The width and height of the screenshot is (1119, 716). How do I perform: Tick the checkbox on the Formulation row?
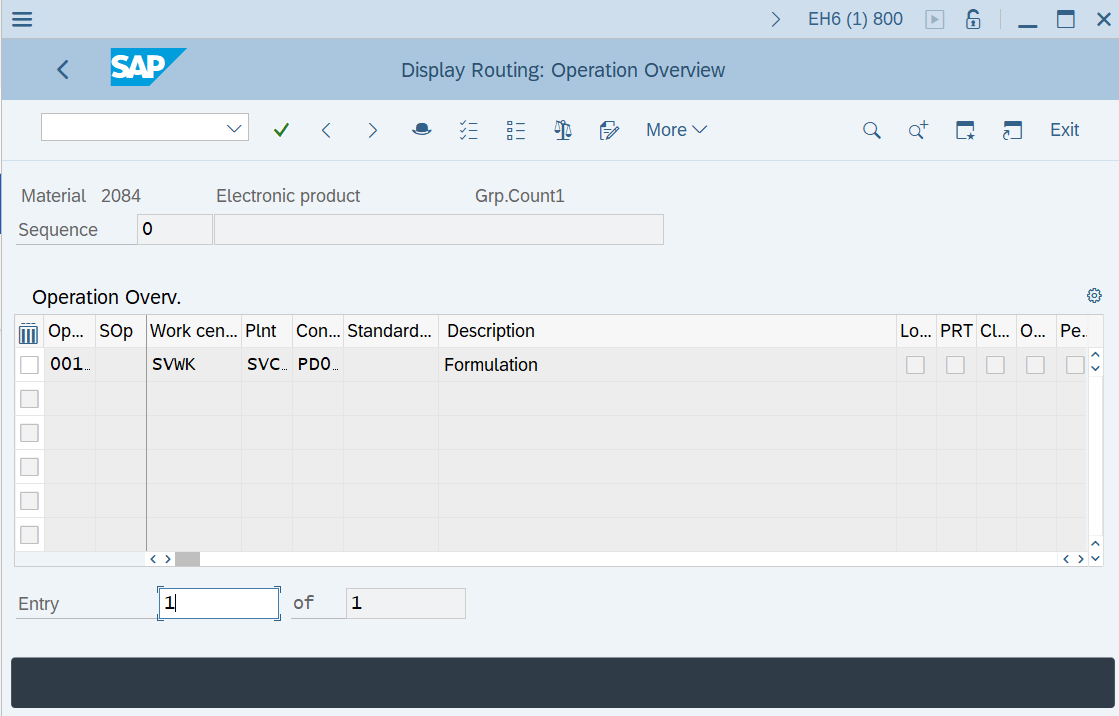pyautogui.click(x=29, y=364)
